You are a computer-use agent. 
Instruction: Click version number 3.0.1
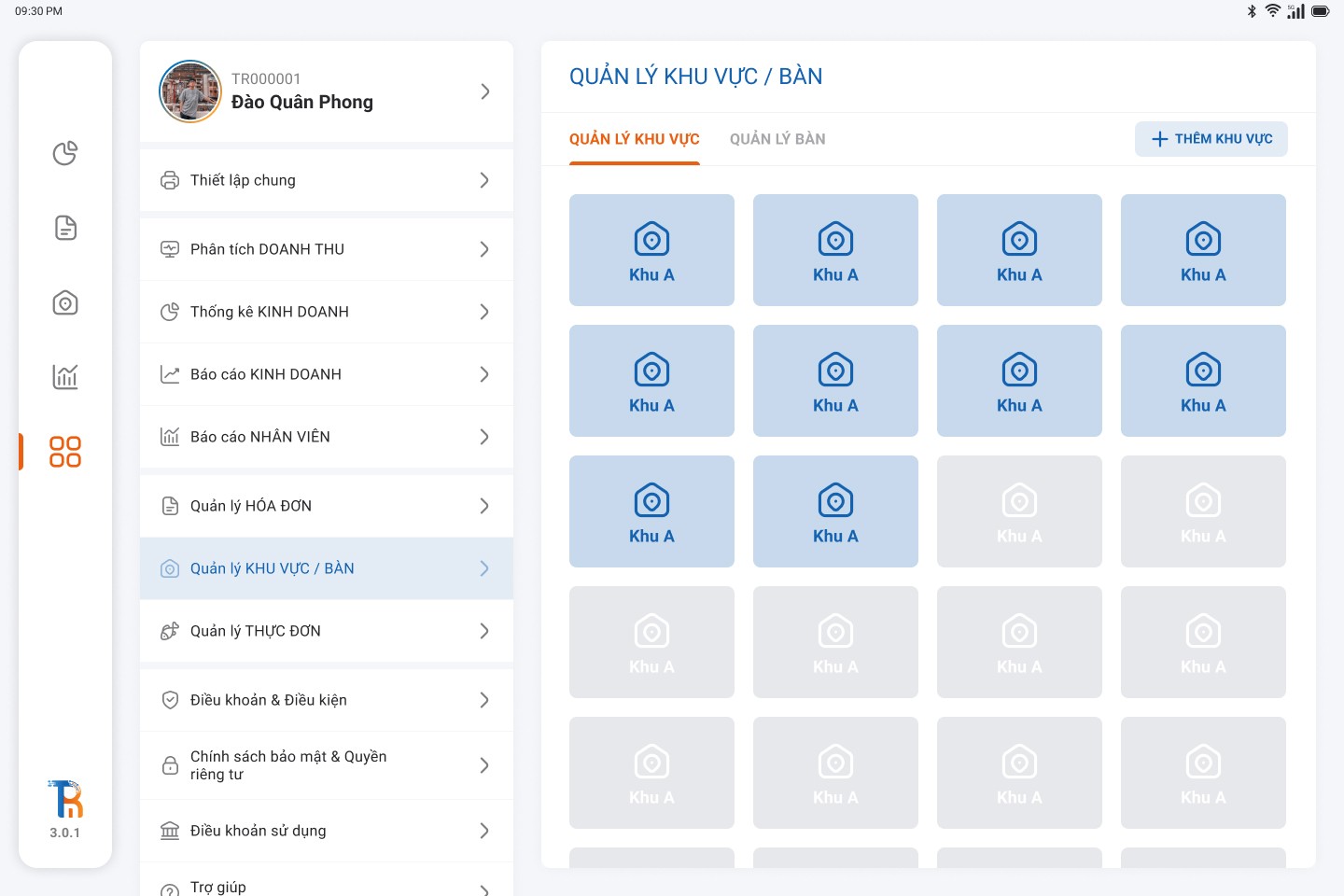(x=65, y=833)
